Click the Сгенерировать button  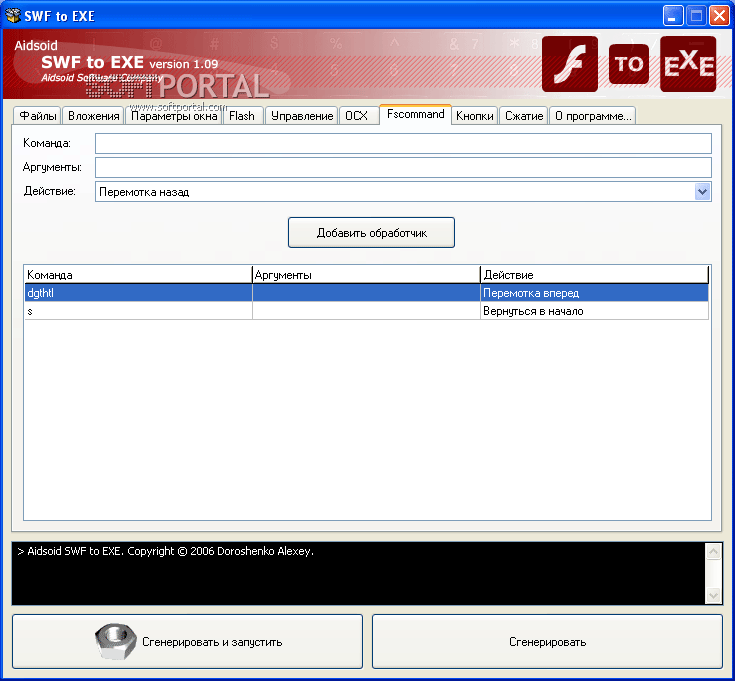(548, 642)
